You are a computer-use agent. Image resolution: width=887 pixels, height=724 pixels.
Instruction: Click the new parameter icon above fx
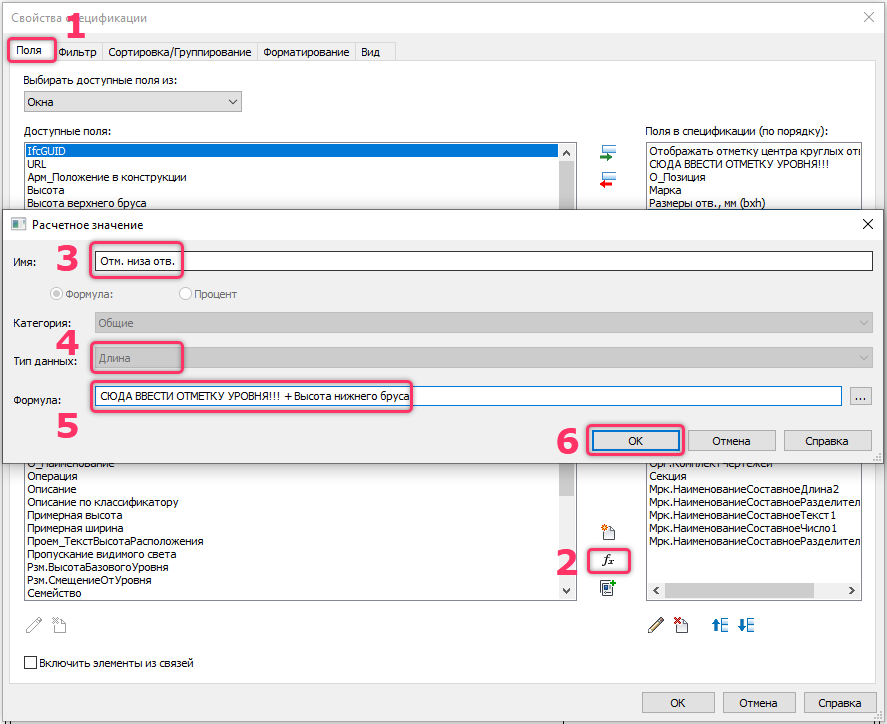(x=608, y=532)
